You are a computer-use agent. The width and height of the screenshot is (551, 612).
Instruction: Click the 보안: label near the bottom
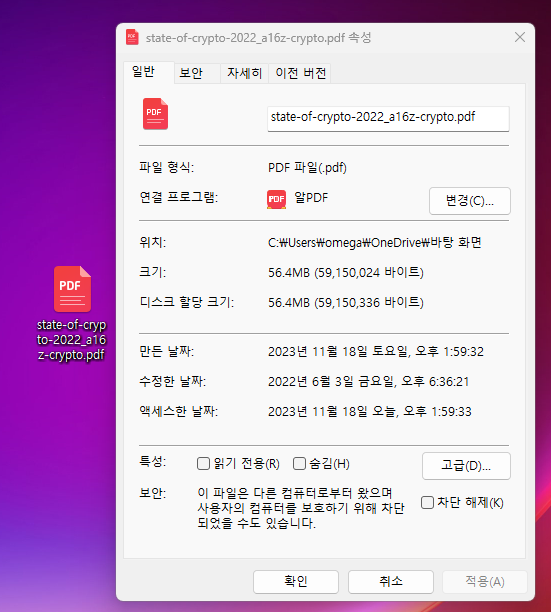coord(153,493)
